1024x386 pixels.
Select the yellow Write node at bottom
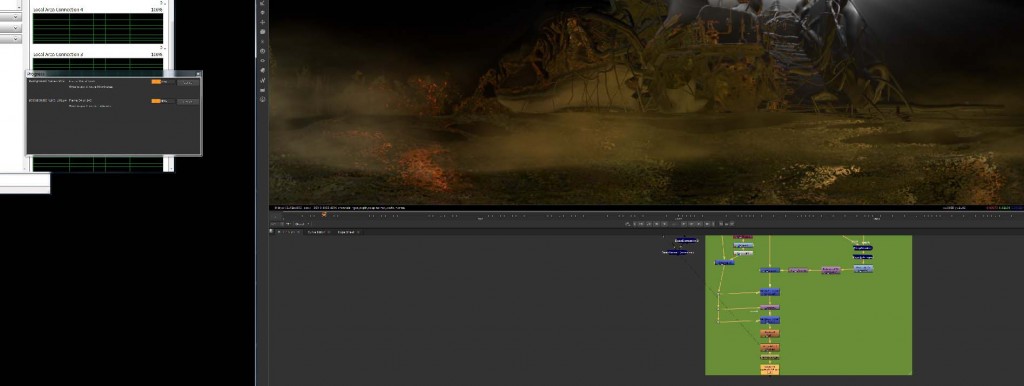[x=770, y=370]
